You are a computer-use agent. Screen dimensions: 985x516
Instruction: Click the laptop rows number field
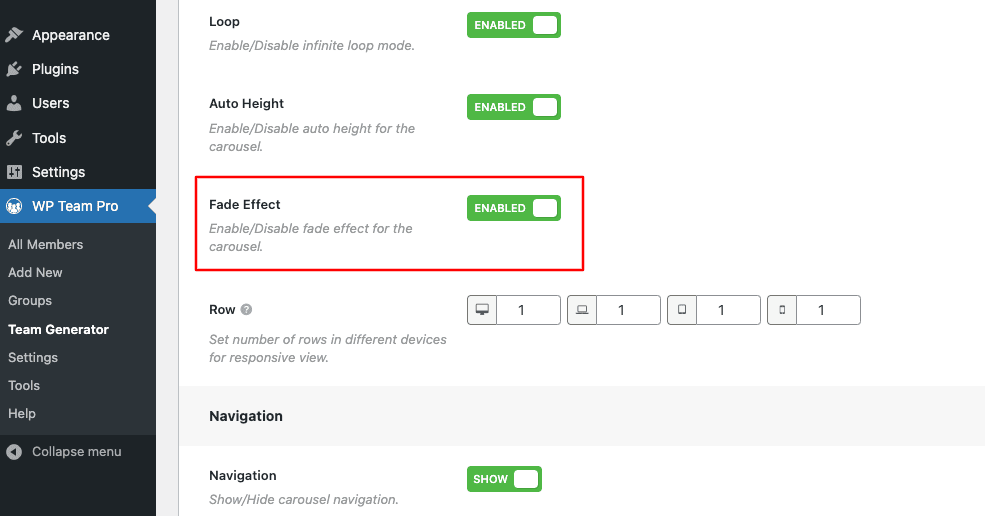pyautogui.click(x=628, y=310)
